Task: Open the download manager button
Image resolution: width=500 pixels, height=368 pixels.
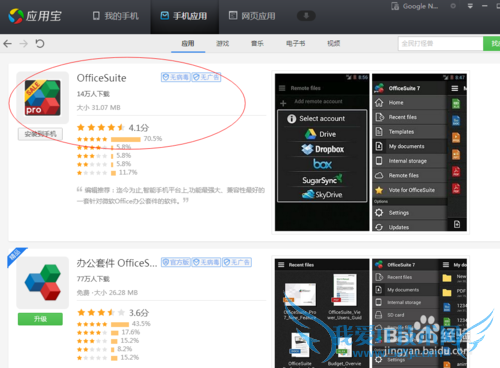Action: coord(306,16)
